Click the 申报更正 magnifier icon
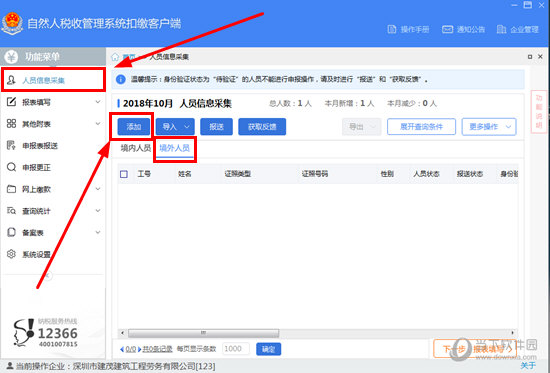The height and width of the screenshot is (373, 550). pos(11,167)
